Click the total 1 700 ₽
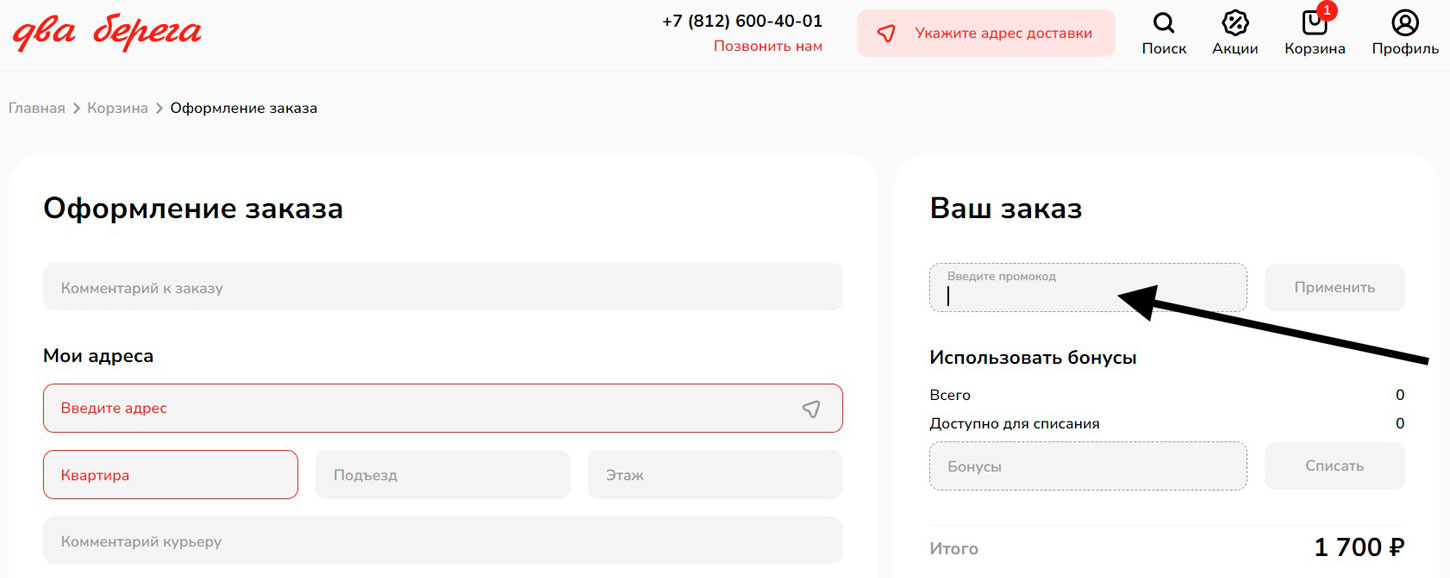 [1359, 548]
